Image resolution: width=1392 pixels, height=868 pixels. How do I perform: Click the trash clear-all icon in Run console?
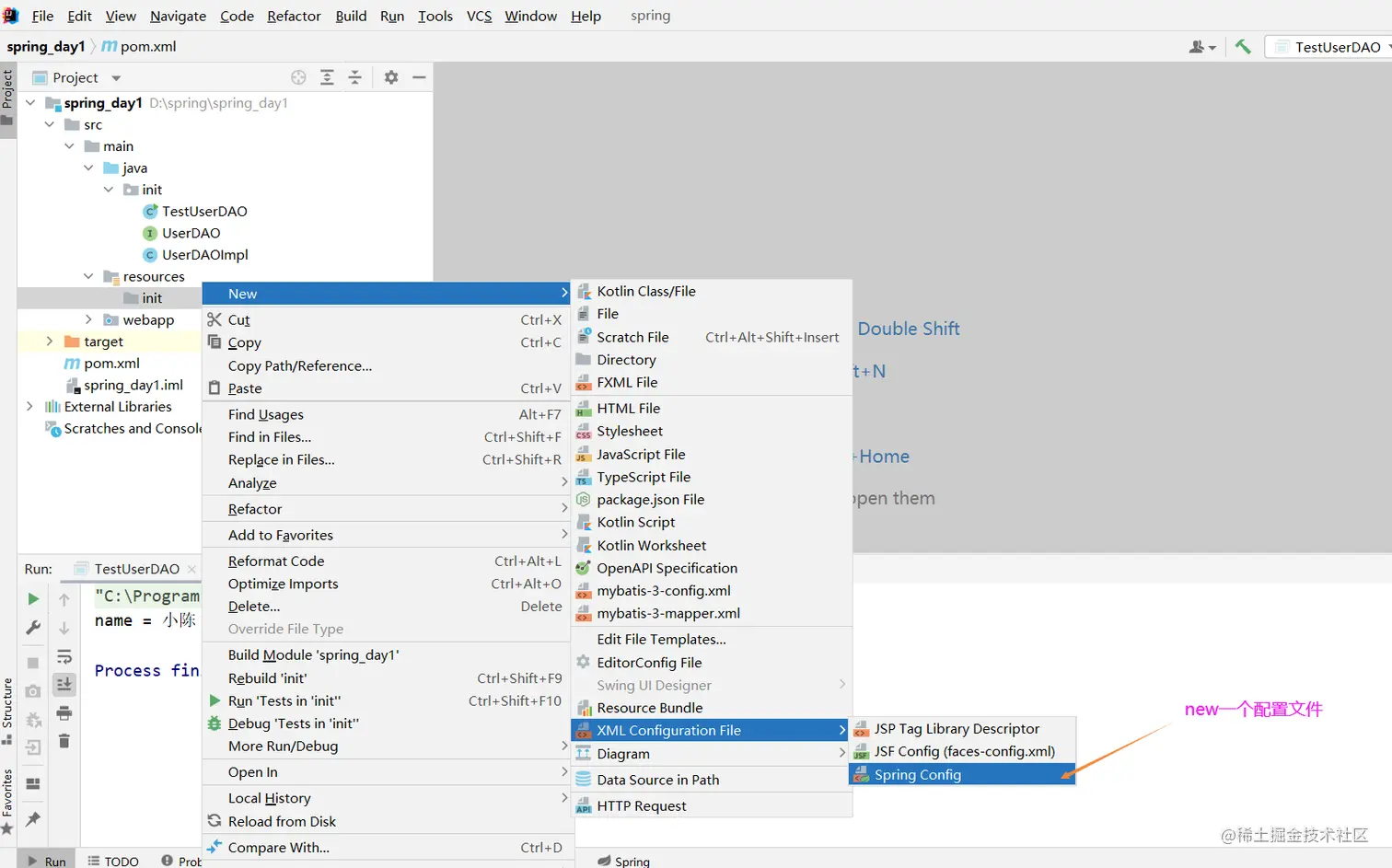[x=64, y=741]
